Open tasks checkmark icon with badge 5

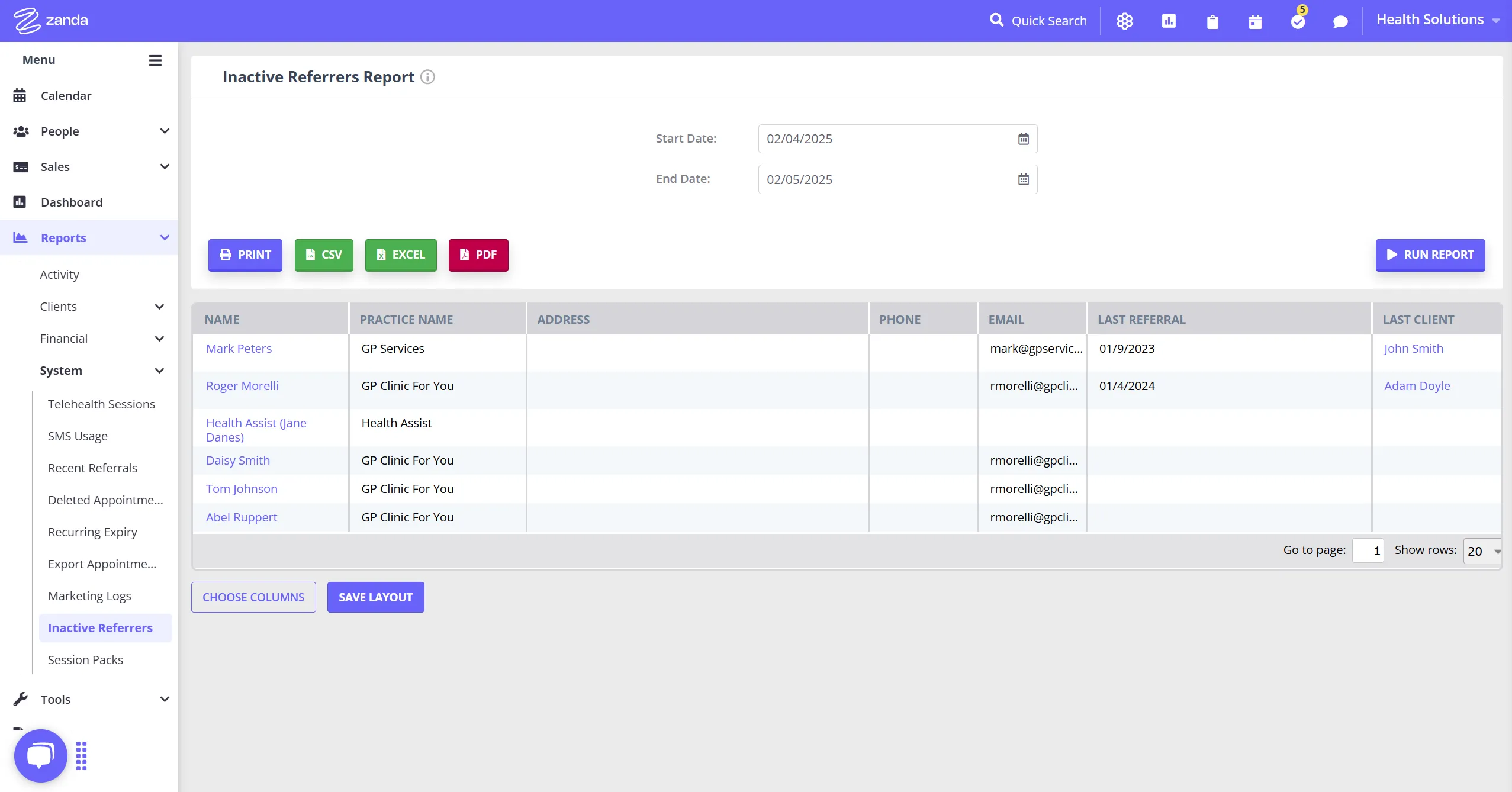[x=1298, y=22]
